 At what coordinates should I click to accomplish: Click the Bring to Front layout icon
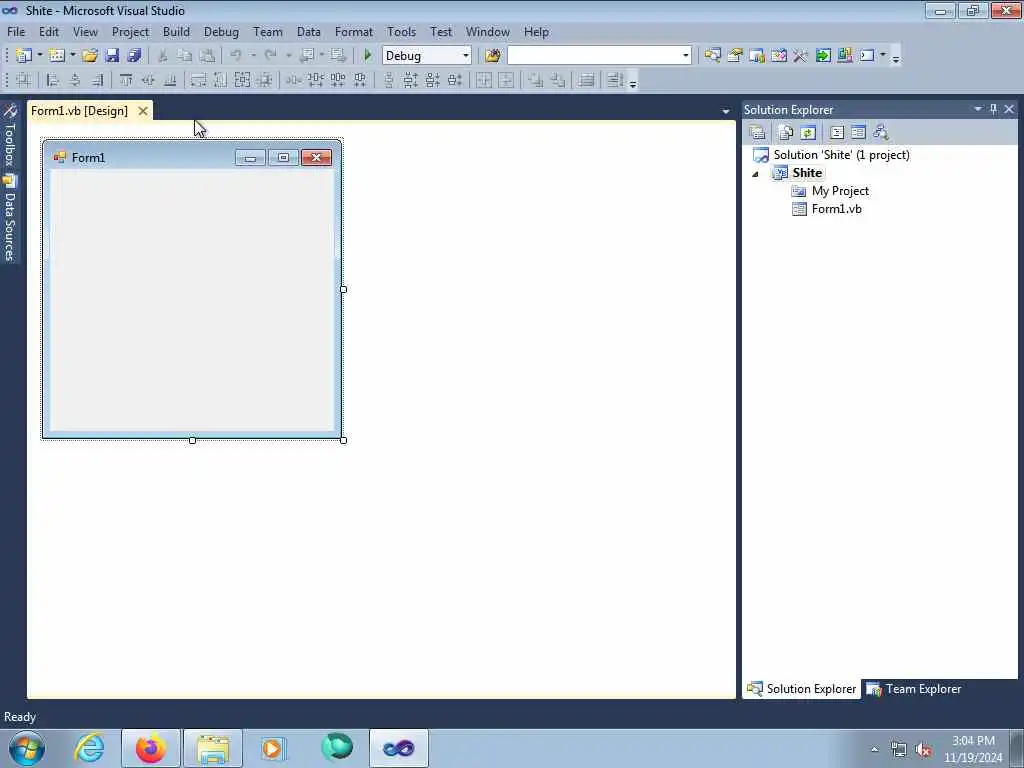click(536, 80)
